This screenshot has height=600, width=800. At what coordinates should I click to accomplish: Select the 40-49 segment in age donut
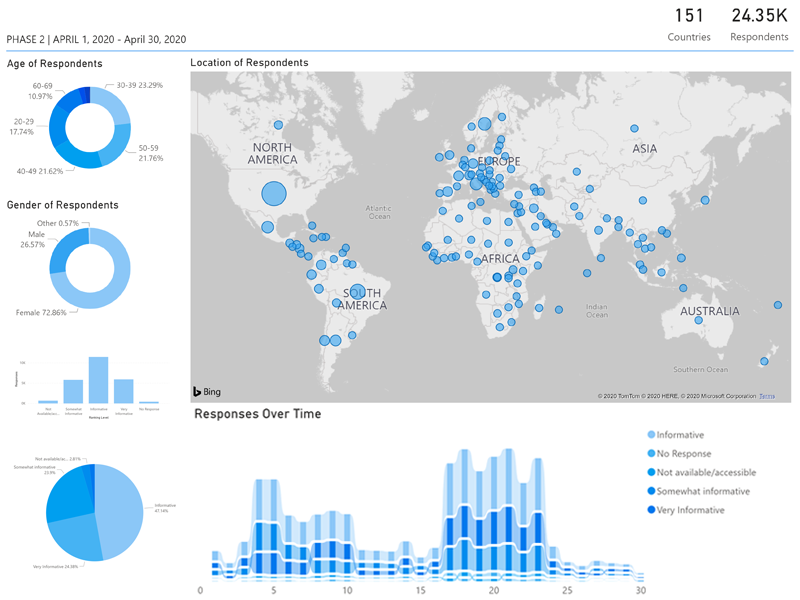point(78,157)
